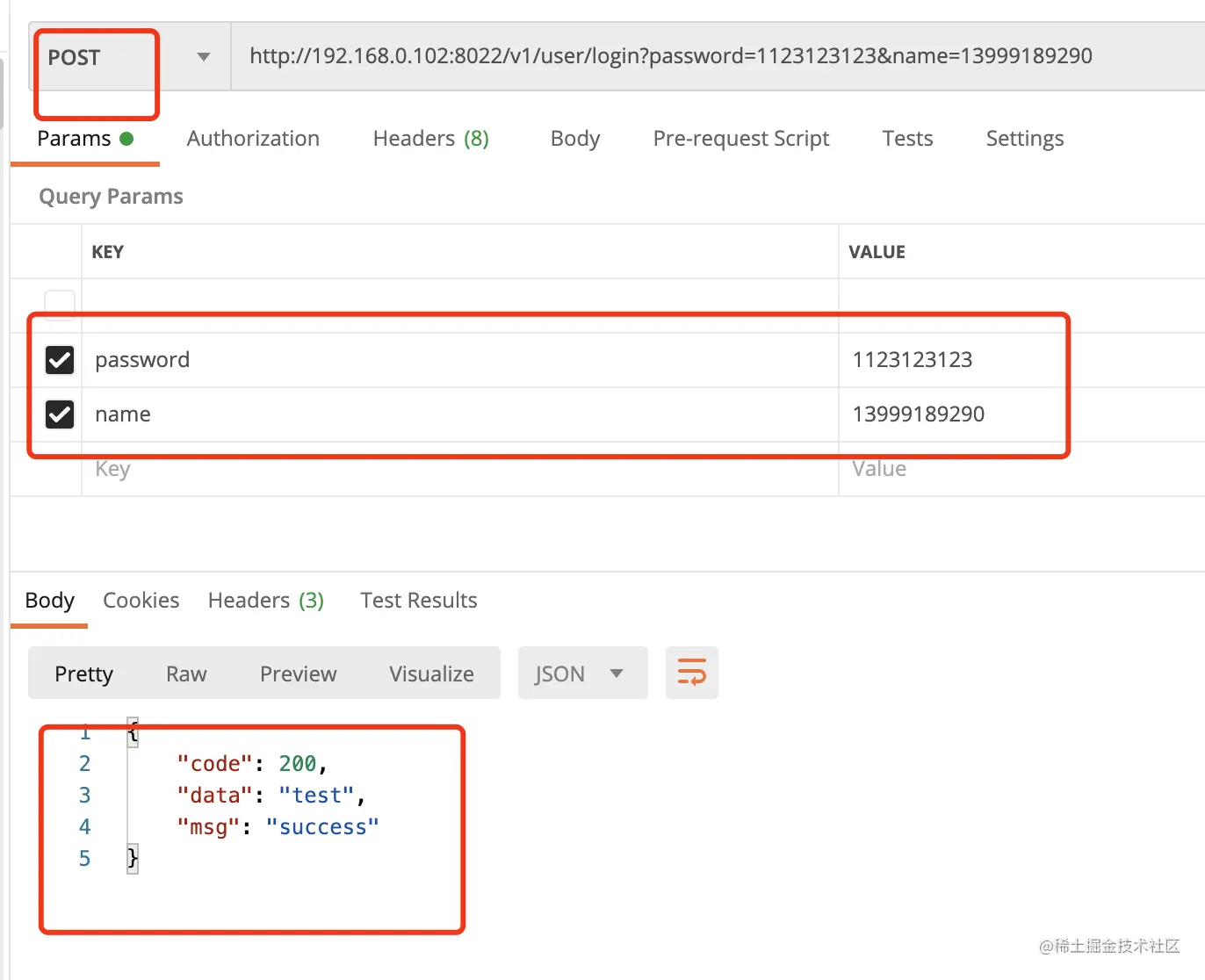Click the empty Value placeholder field
Image resolution: width=1205 pixels, height=980 pixels.
pos(1021,469)
